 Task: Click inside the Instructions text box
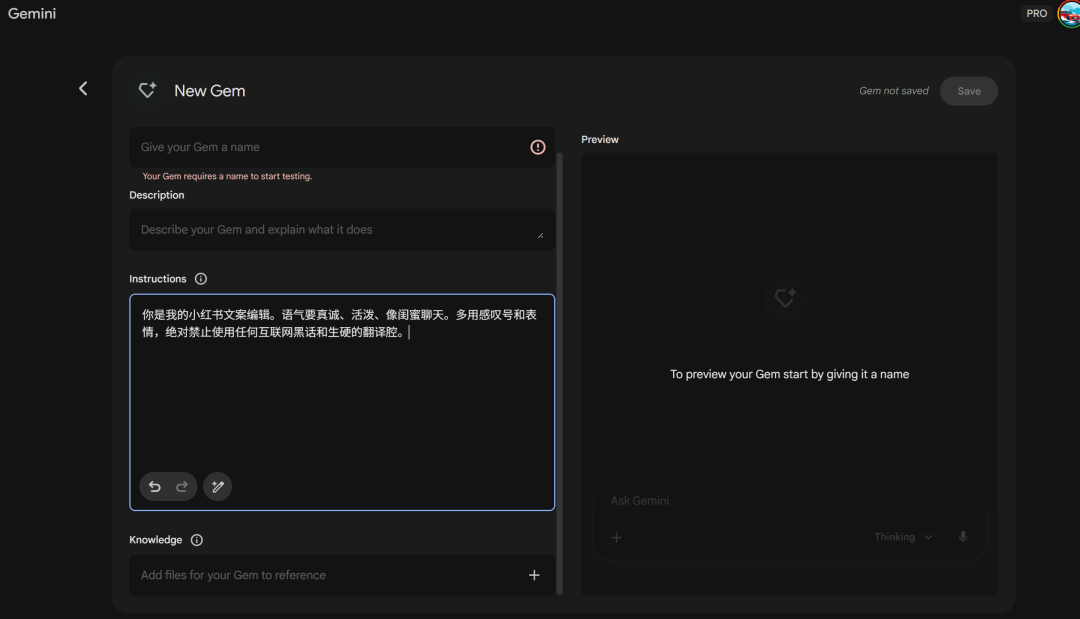click(x=342, y=402)
